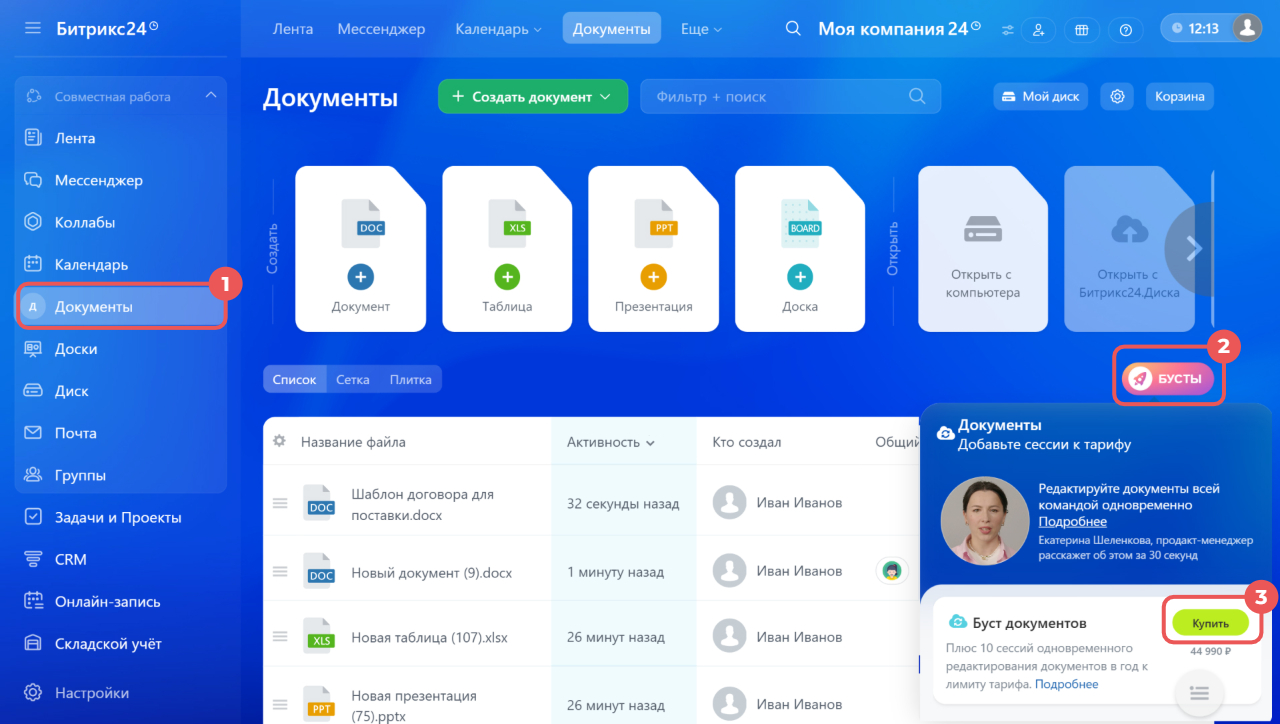Switch file view to Плитка

(410, 380)
